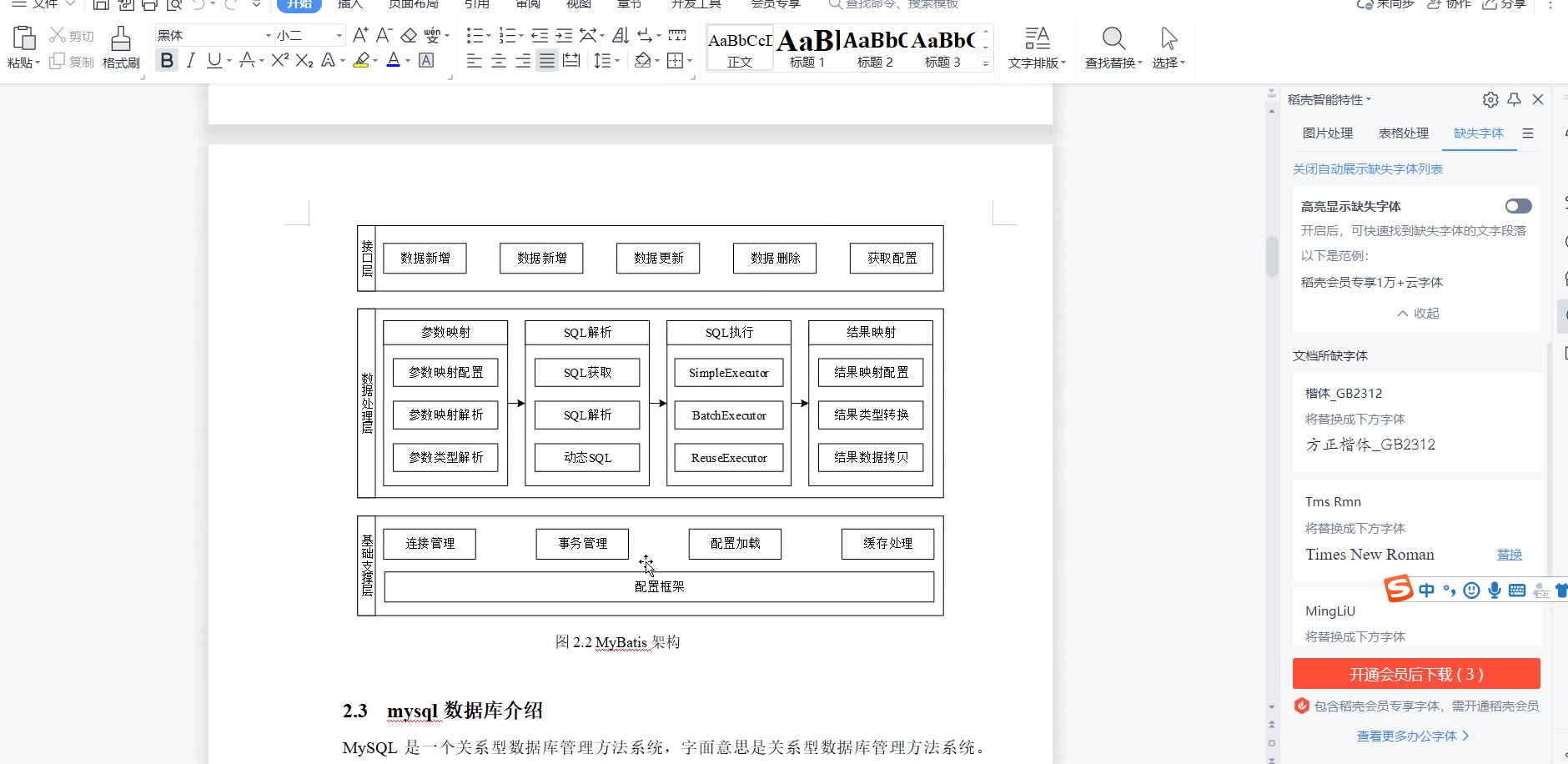The height and width of the screenshot is (764, 1568).
Task: Switch to 表格处理 panel tab
Action: point(1404,133)
